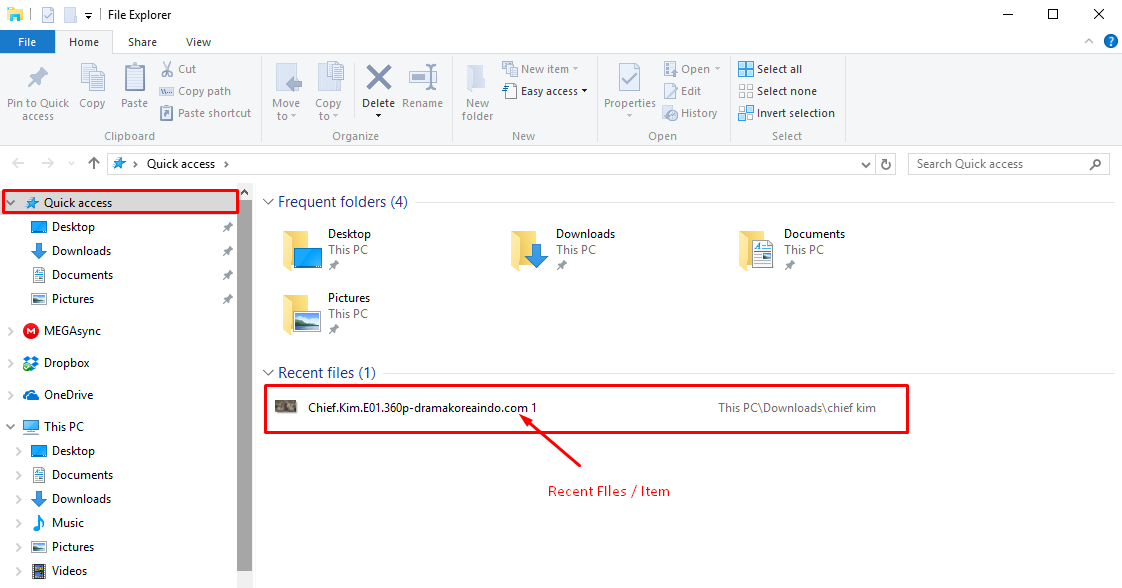
Task: Click the Refresh icon in the address bar
Action: (x=886, y=163)
